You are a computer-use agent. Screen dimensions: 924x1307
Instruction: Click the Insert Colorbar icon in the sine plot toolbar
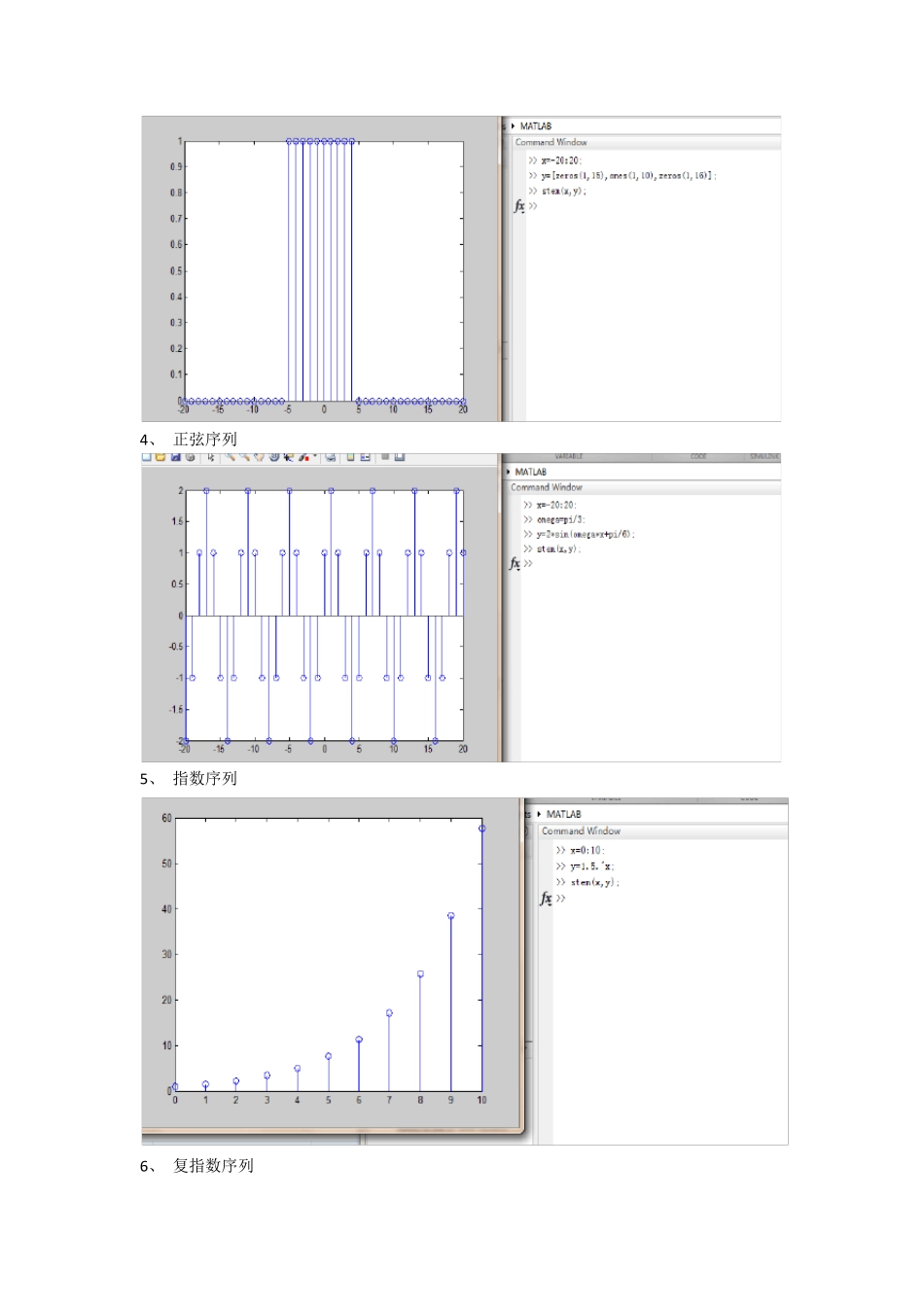tap(351, 456)
